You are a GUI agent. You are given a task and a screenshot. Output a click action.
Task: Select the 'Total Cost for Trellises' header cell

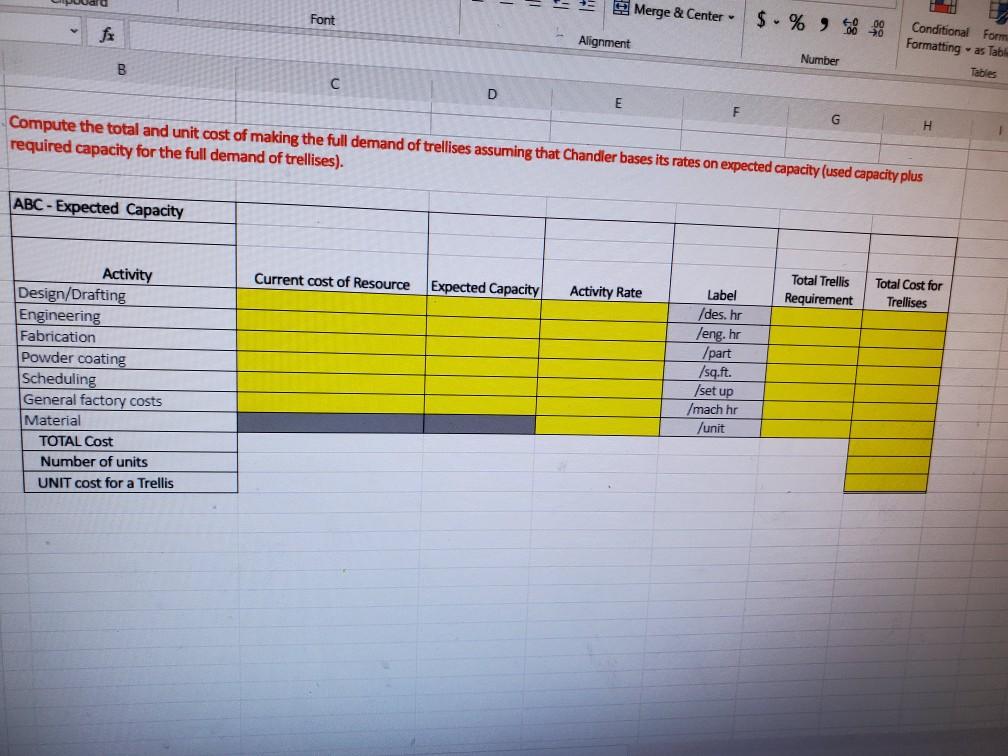coord(908,293)
